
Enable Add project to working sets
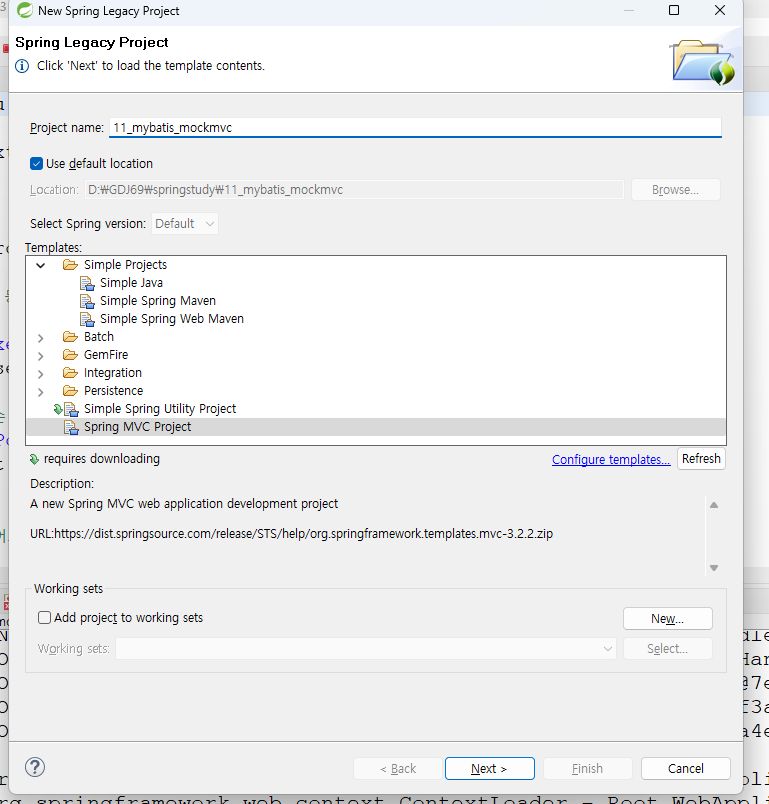coord(45,617)
